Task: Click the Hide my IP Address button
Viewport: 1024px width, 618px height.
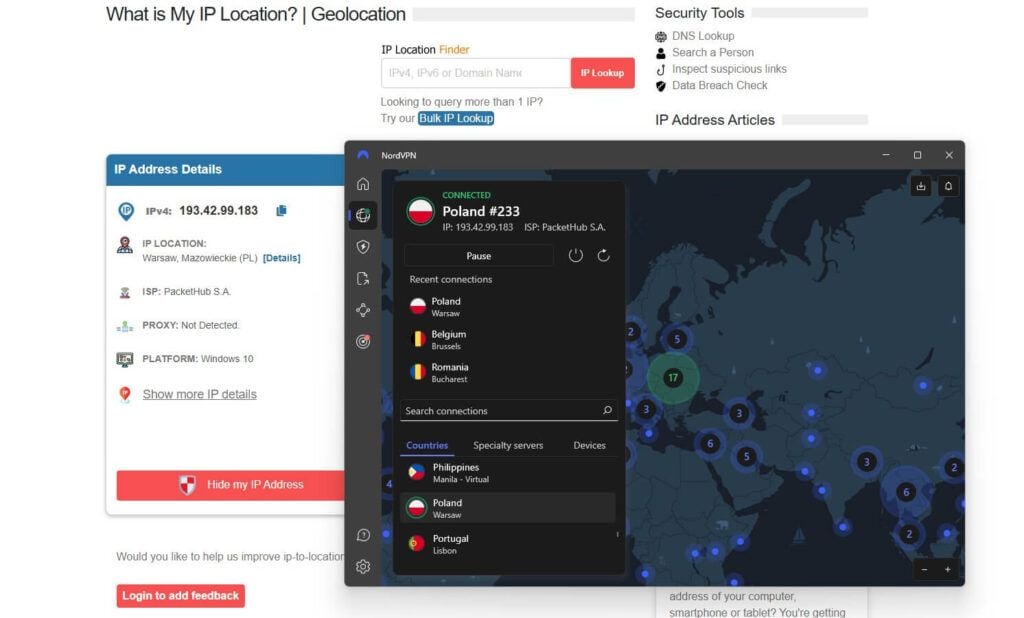Action: tap(231, 485)
